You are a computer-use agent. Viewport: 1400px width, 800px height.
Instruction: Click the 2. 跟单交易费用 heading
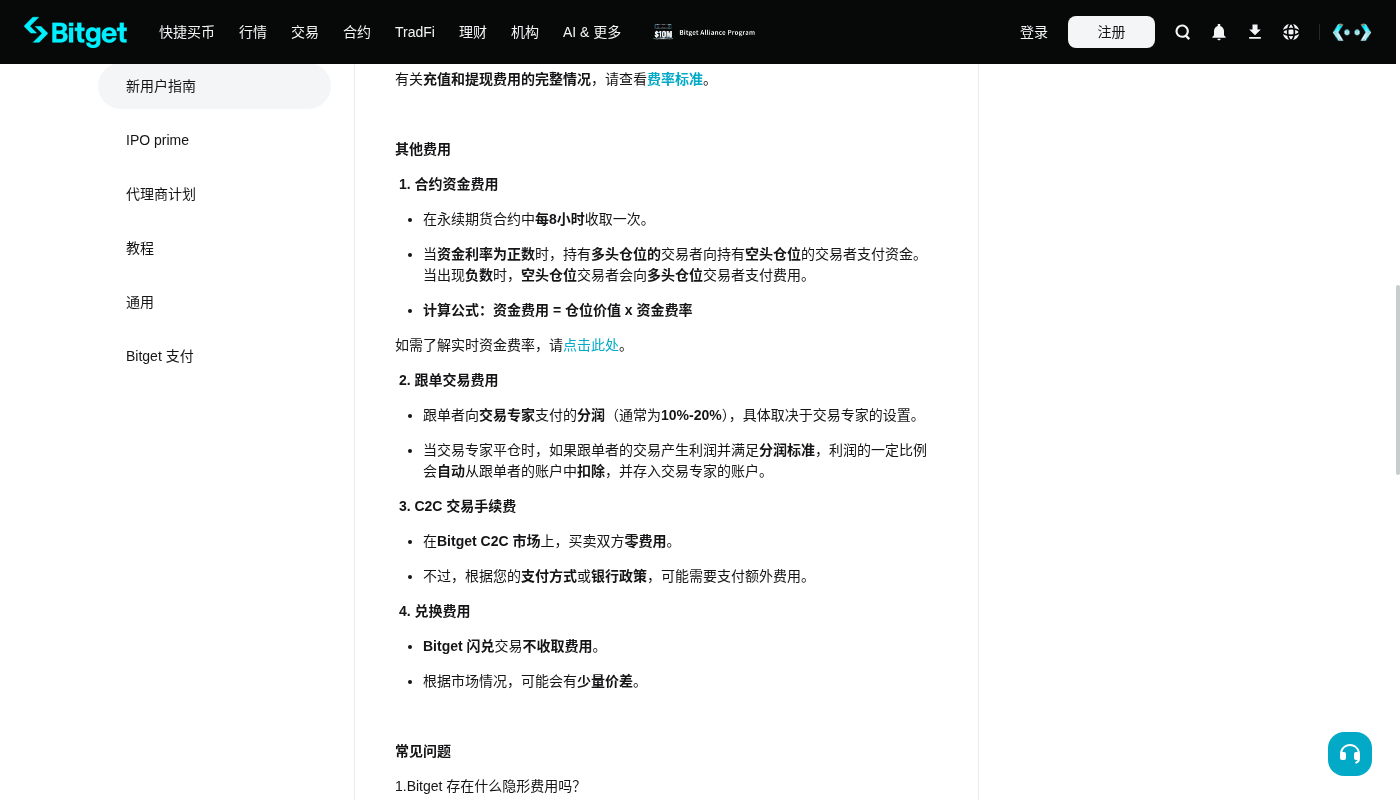point(448,380)
